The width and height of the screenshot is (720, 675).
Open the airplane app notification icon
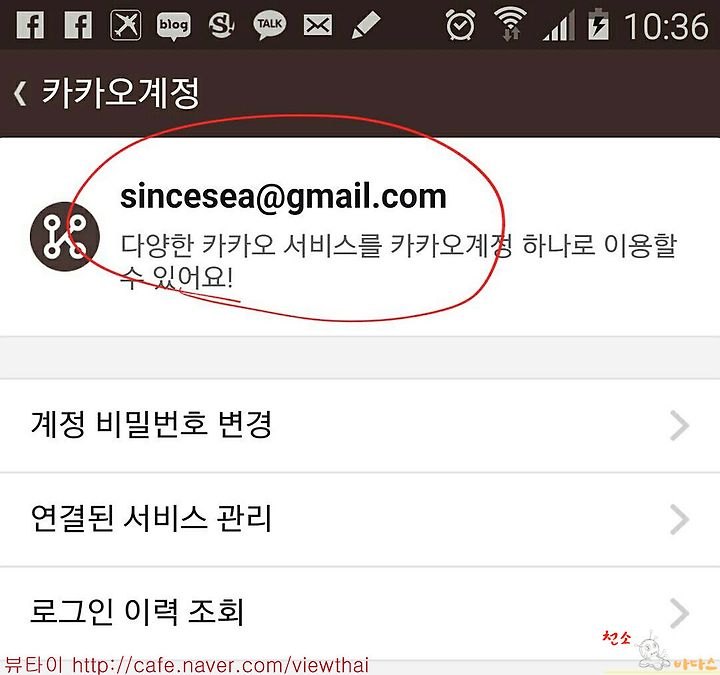point(125,25)
